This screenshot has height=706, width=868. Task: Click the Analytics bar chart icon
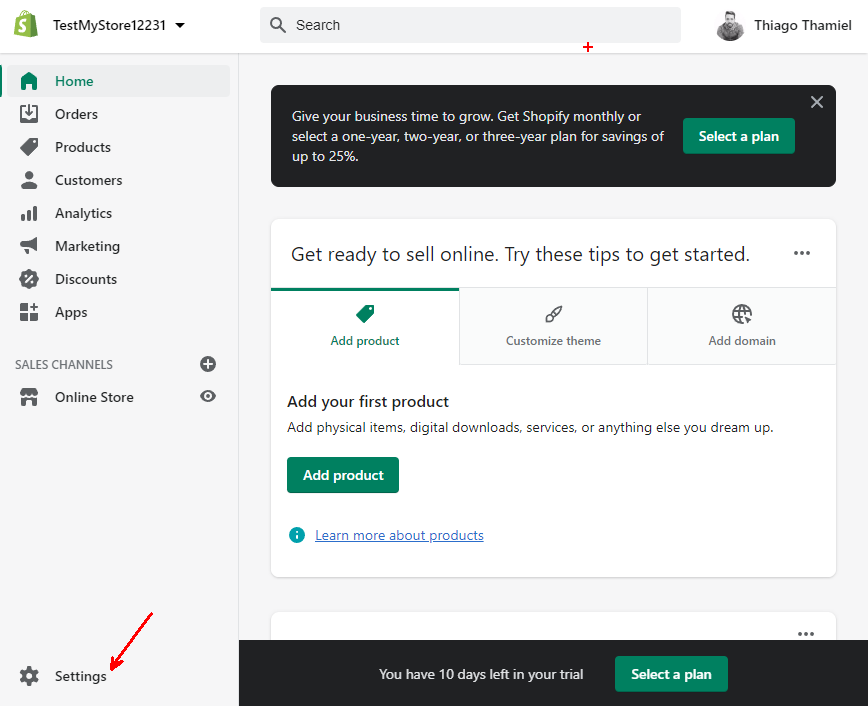click(x=29, y=213)
